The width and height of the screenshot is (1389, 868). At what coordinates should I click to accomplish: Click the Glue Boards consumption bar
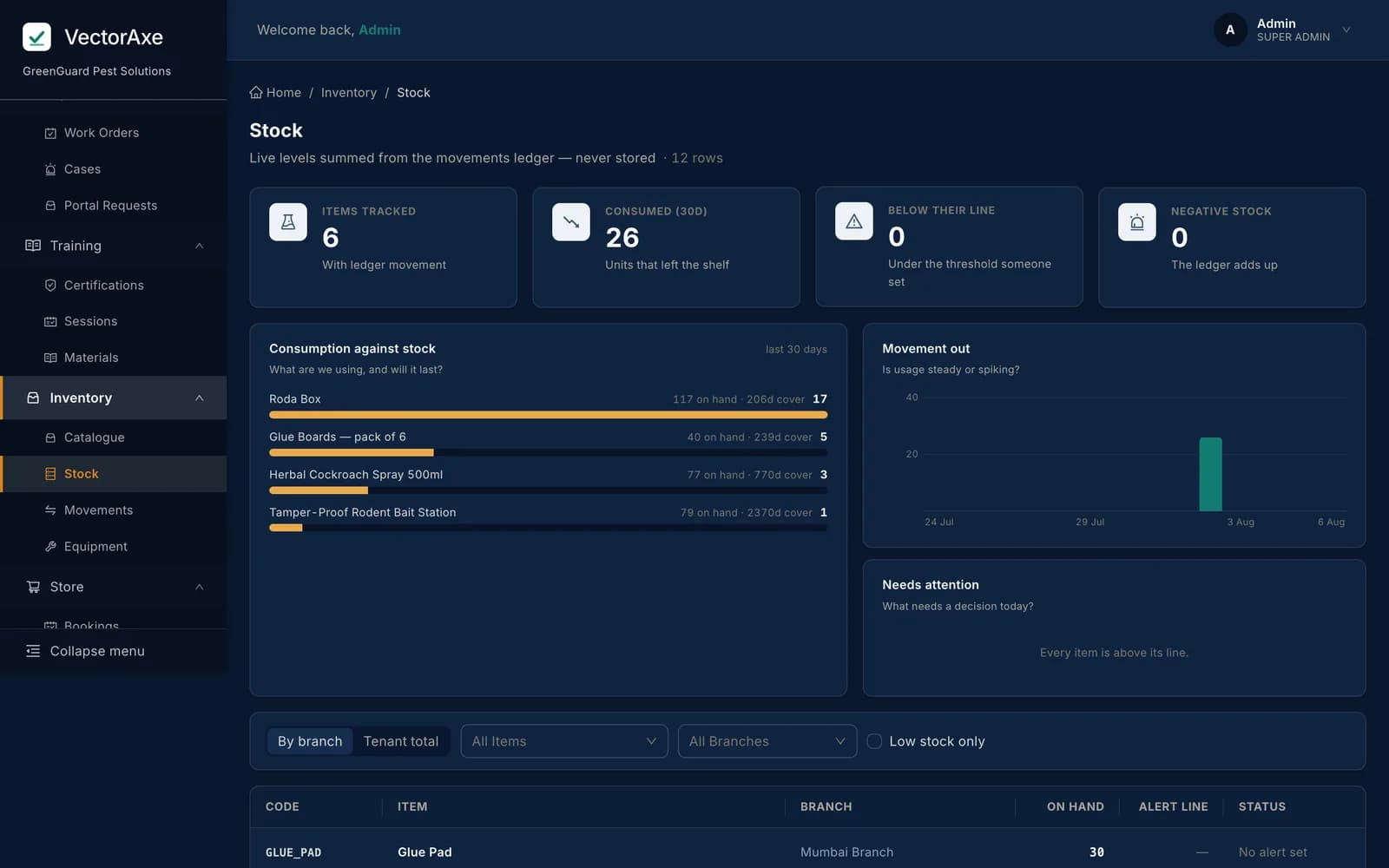pyautogui.click(x=548, y=452)
